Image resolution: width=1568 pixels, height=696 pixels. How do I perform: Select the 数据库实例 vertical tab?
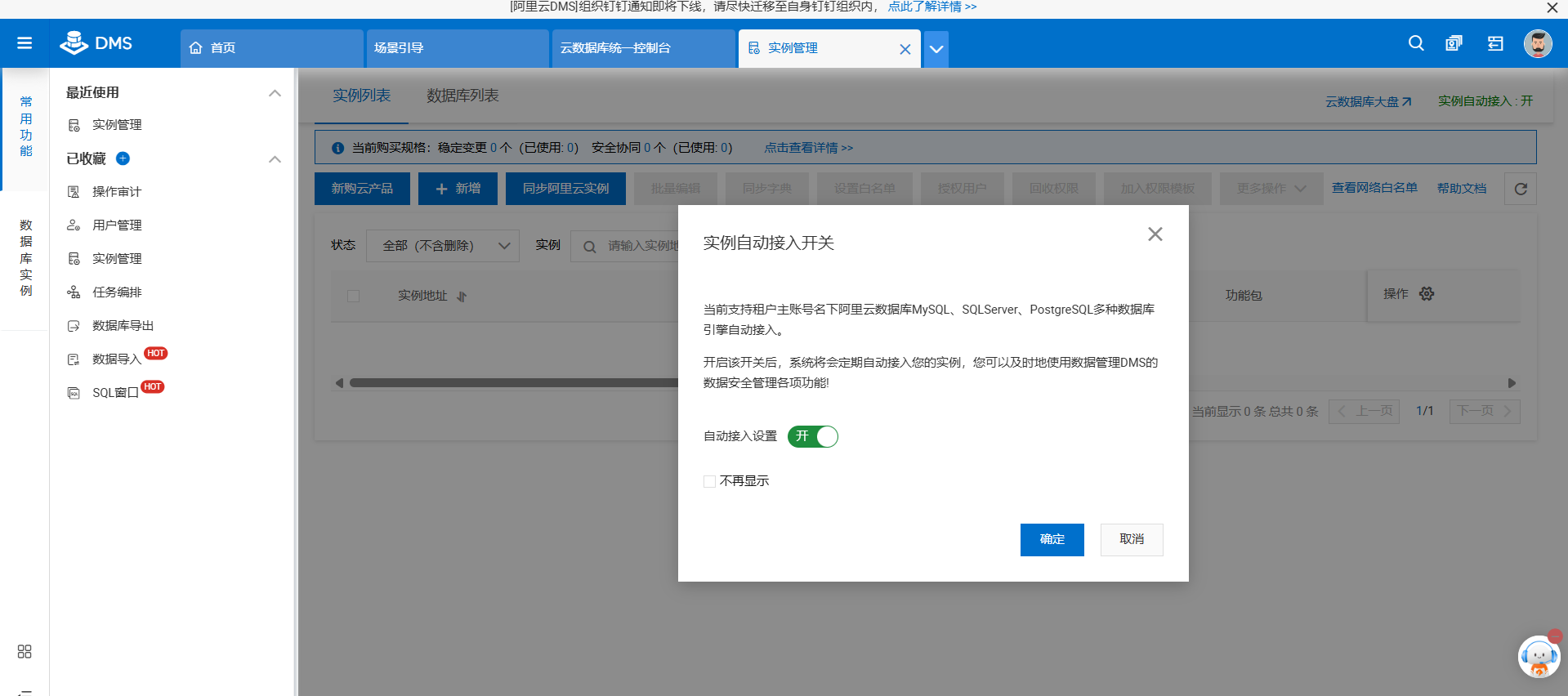(x=26, y=258)
